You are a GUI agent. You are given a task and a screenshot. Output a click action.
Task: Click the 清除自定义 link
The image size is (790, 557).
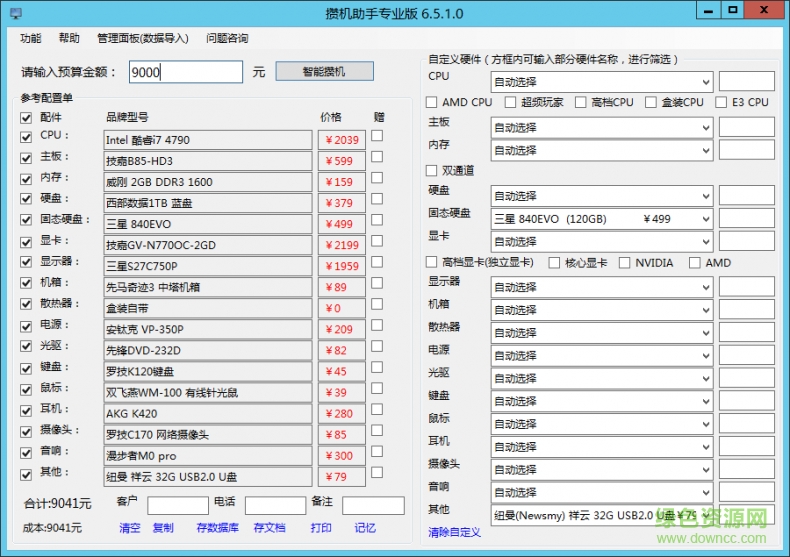pyautogui.click(x=455, y=532)
